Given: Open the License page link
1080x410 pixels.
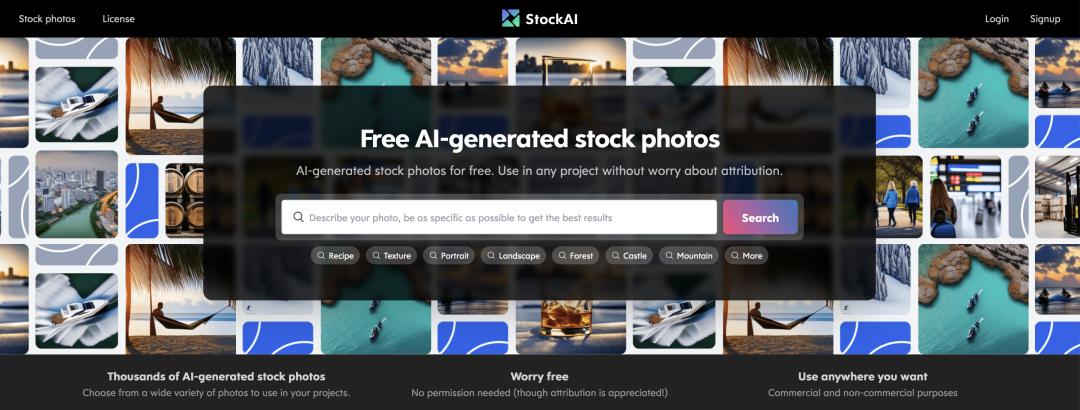Looking at the screenshot, I should (x=118, y=19).
